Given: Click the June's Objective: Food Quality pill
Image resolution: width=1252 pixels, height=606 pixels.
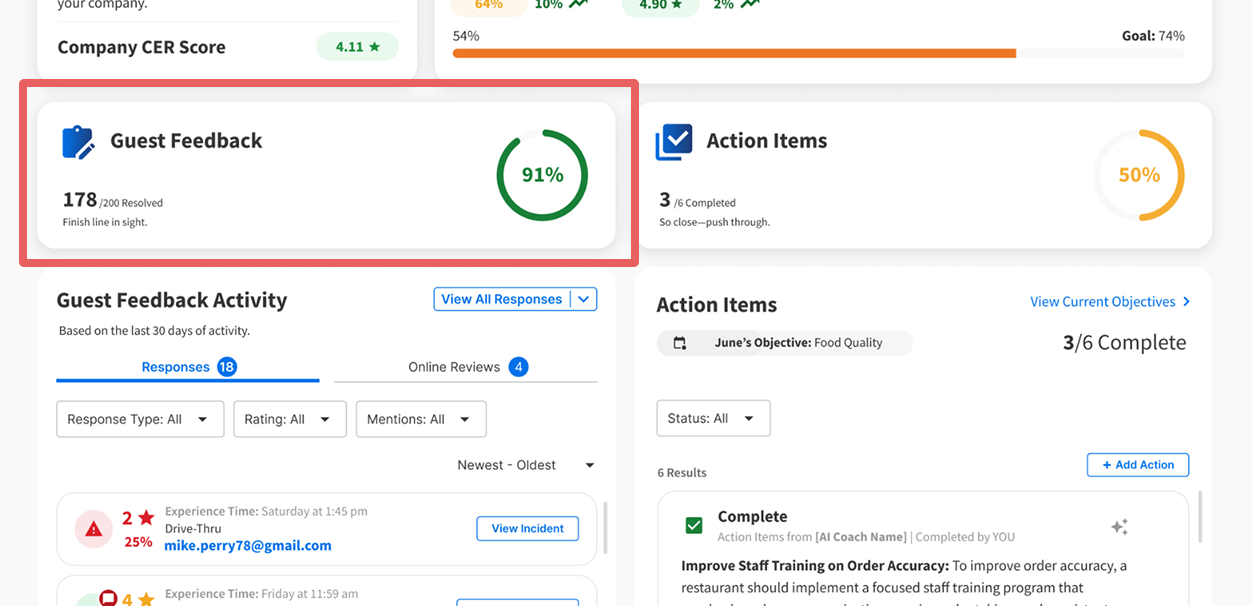Looking at the screenshot, I should click(x=785, y=343).
